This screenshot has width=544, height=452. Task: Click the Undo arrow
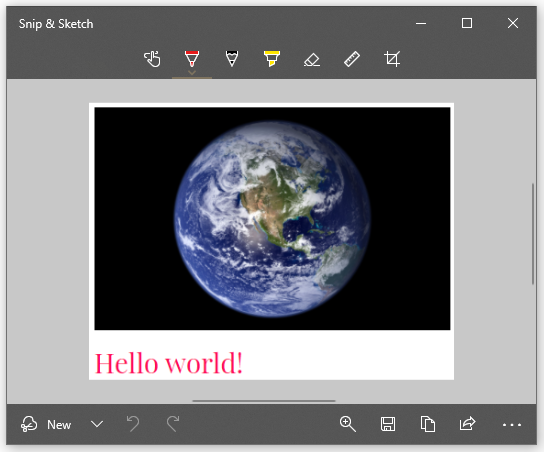133,424
